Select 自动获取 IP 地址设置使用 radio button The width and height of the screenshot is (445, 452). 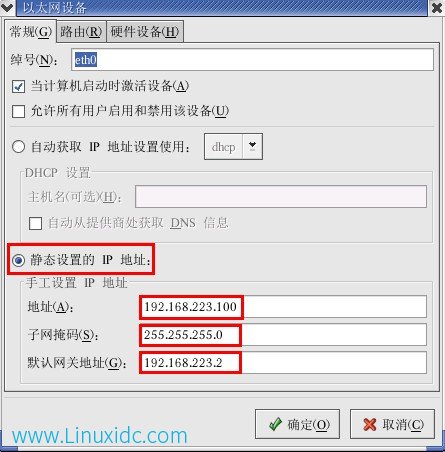coord(18,147)
